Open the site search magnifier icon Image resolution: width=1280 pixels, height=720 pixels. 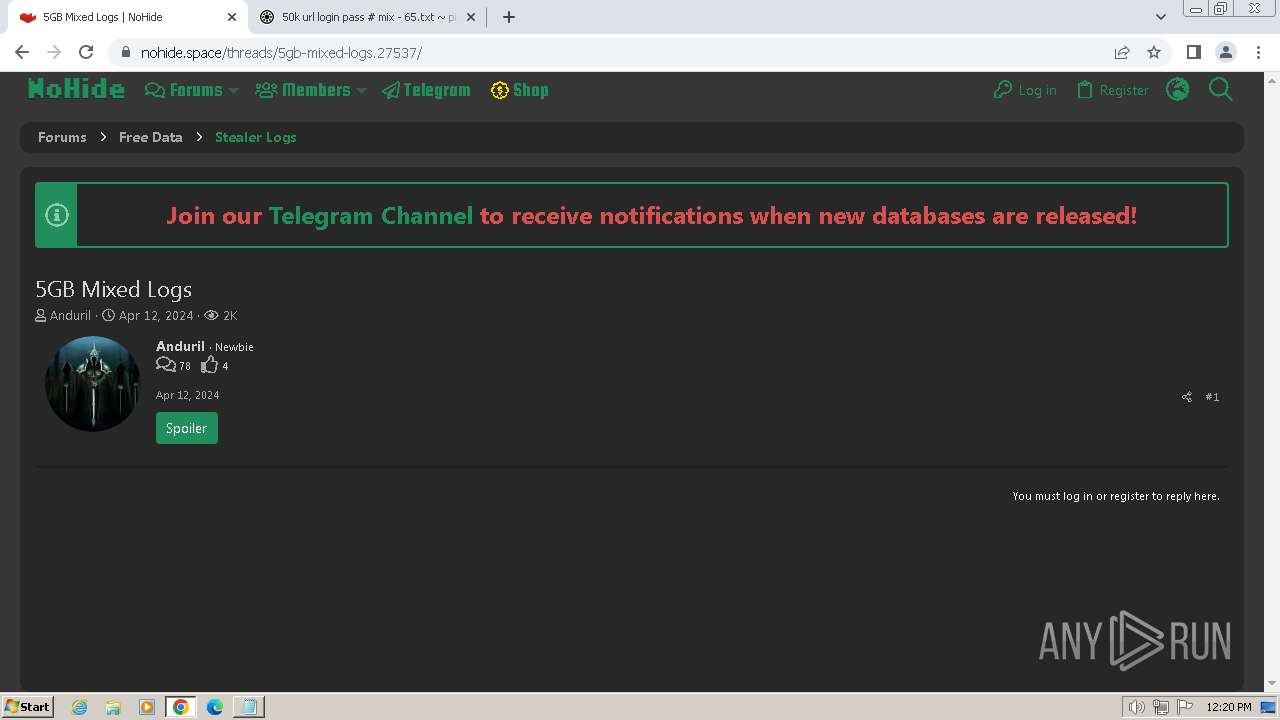click(1221, 90)
